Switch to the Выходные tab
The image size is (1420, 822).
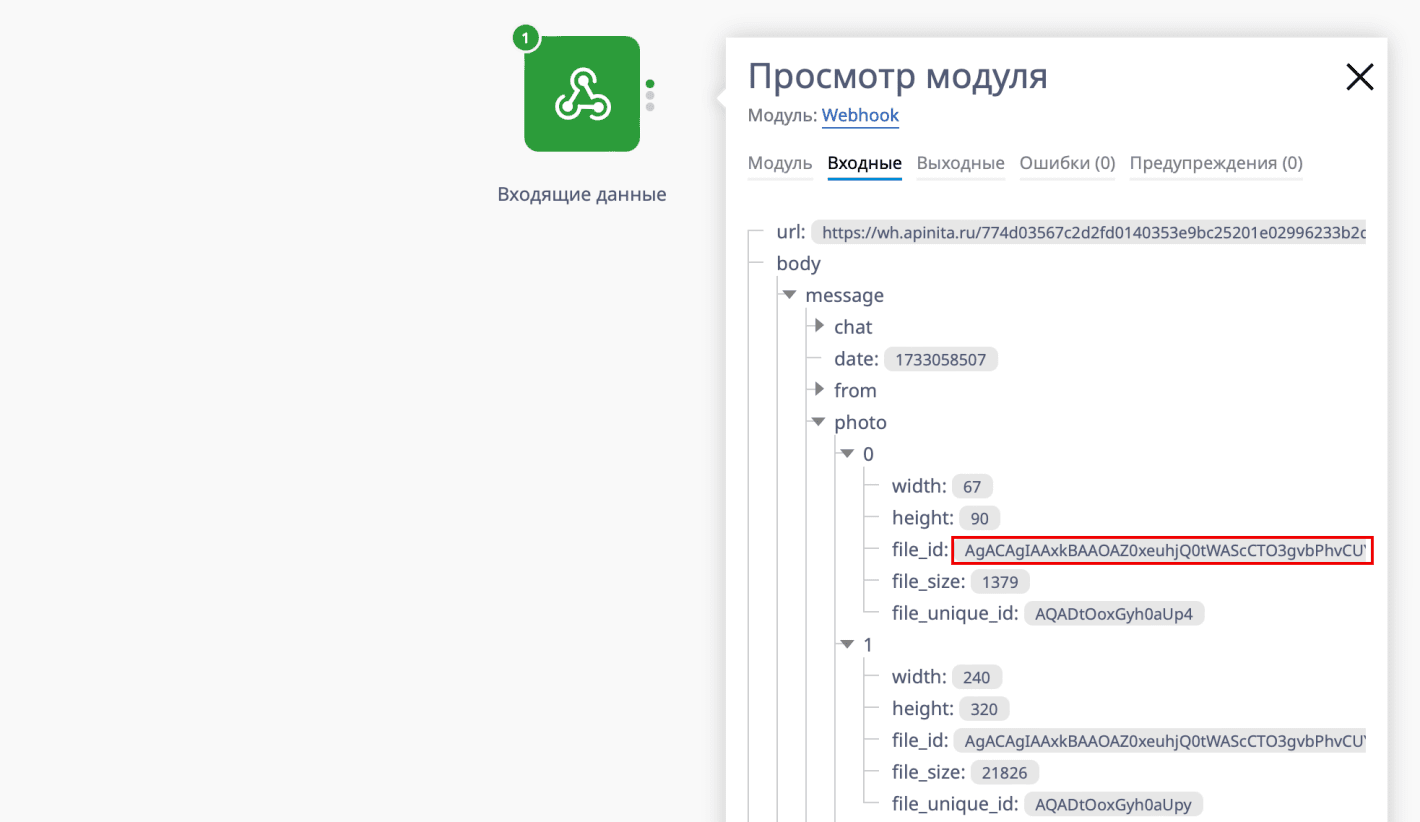pos(960,163)
